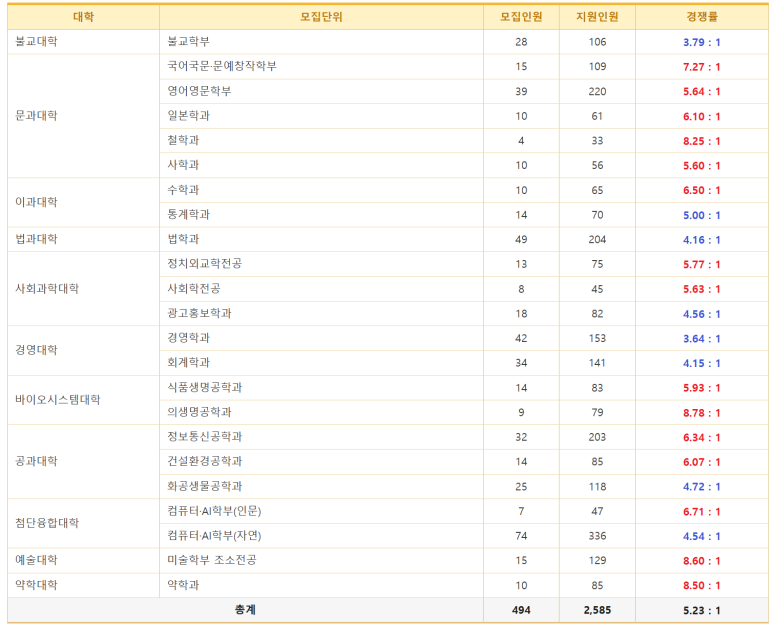The image size is (773, 624).
Task: Click the 법과대학 college cell
Action: pos(37,239)
